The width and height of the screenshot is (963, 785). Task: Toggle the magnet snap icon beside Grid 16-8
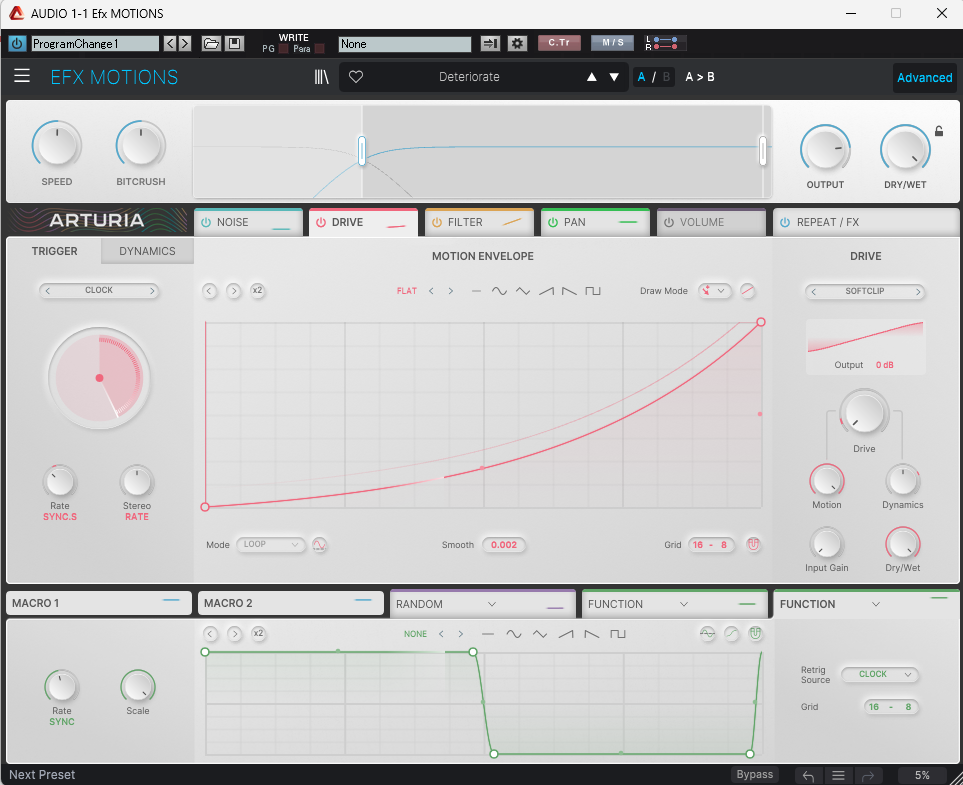754,544
